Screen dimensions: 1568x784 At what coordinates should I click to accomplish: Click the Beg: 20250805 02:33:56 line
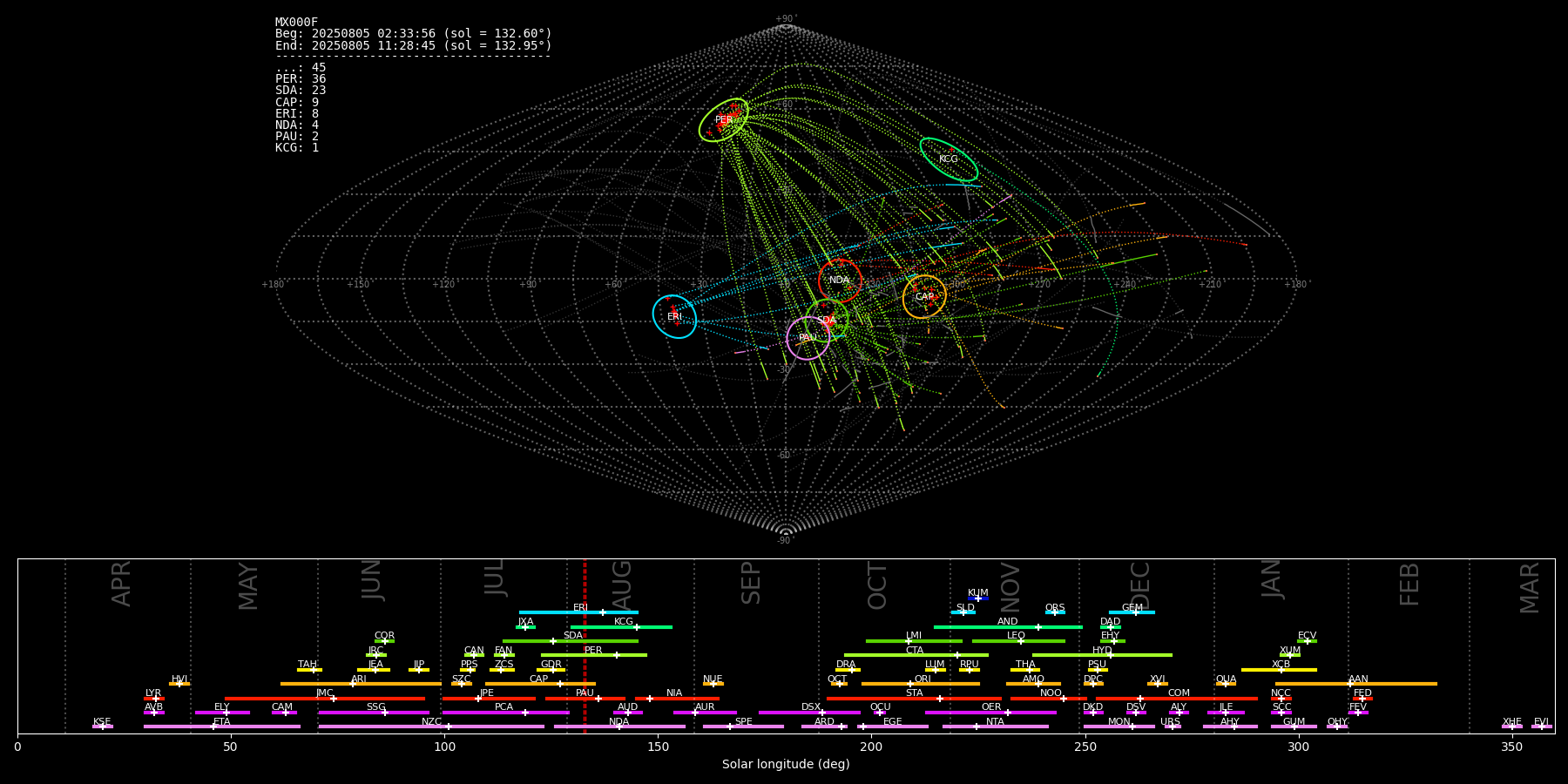click(x=413, y=34)
